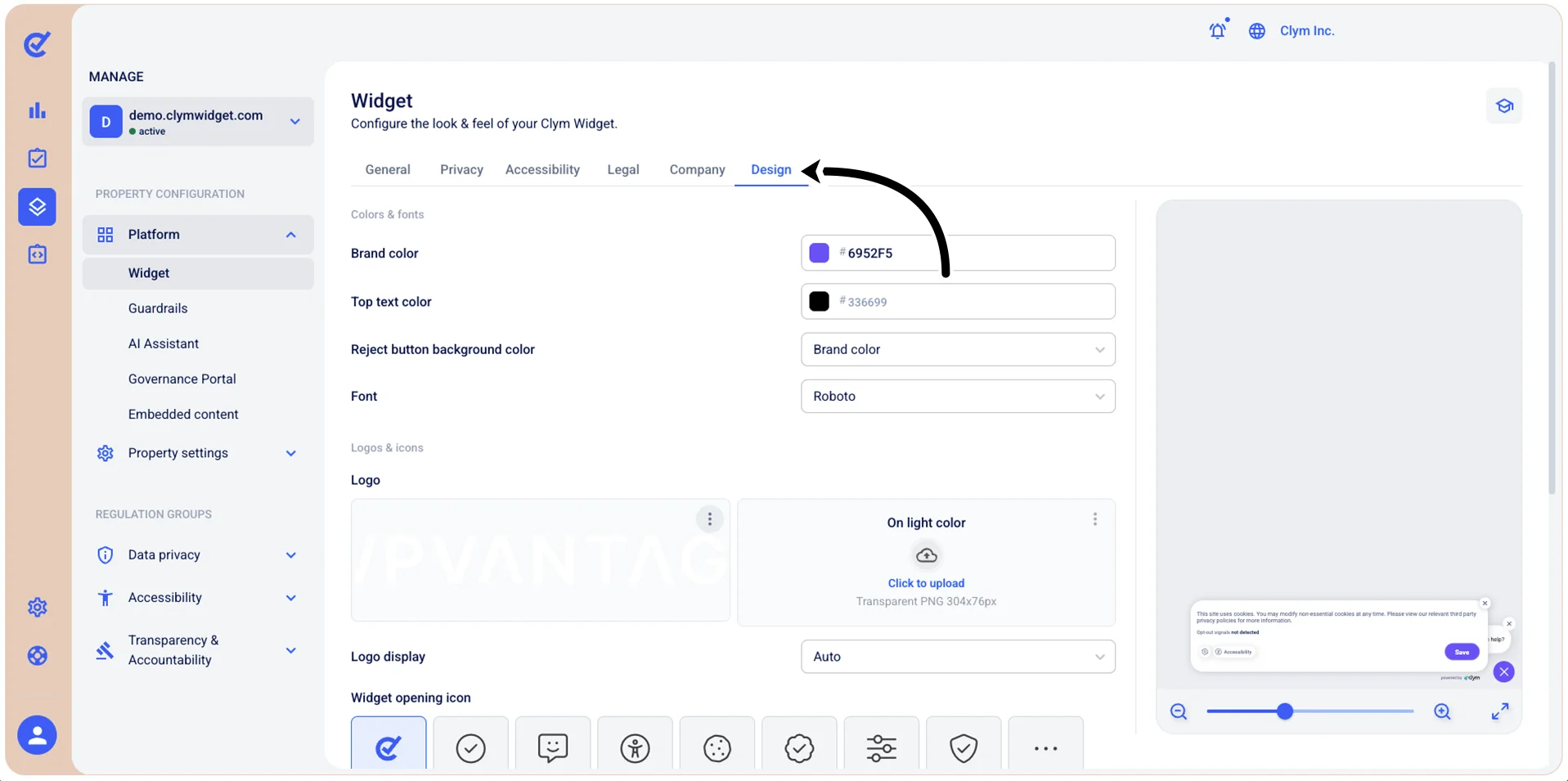Open the graduation cap tutorial icon
The image size is (1568, 781).
pyautogui.click(x=1504, y=105)
